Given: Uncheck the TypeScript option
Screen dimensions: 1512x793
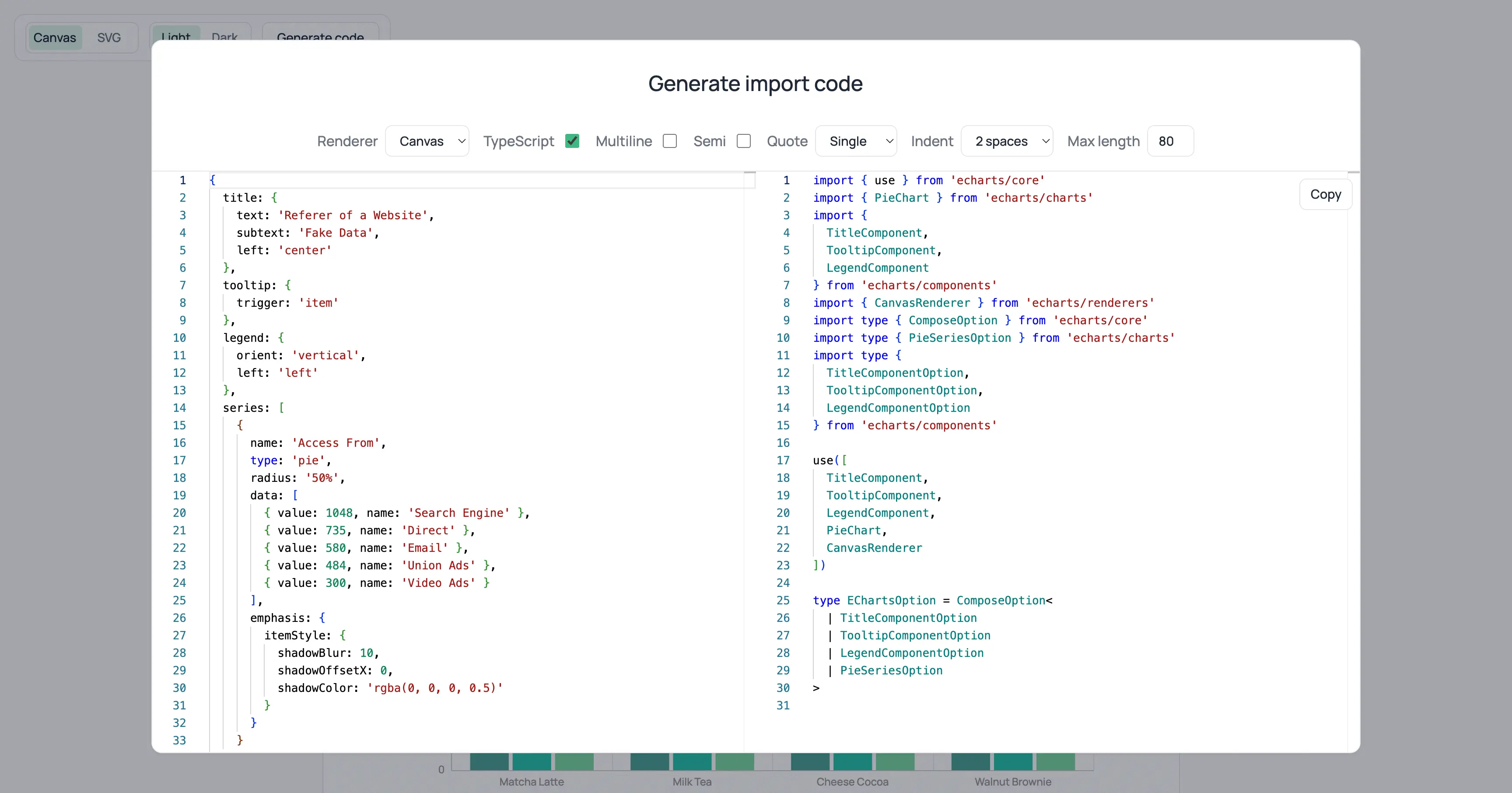Looking at the screenshot, I should coord(572,141).
